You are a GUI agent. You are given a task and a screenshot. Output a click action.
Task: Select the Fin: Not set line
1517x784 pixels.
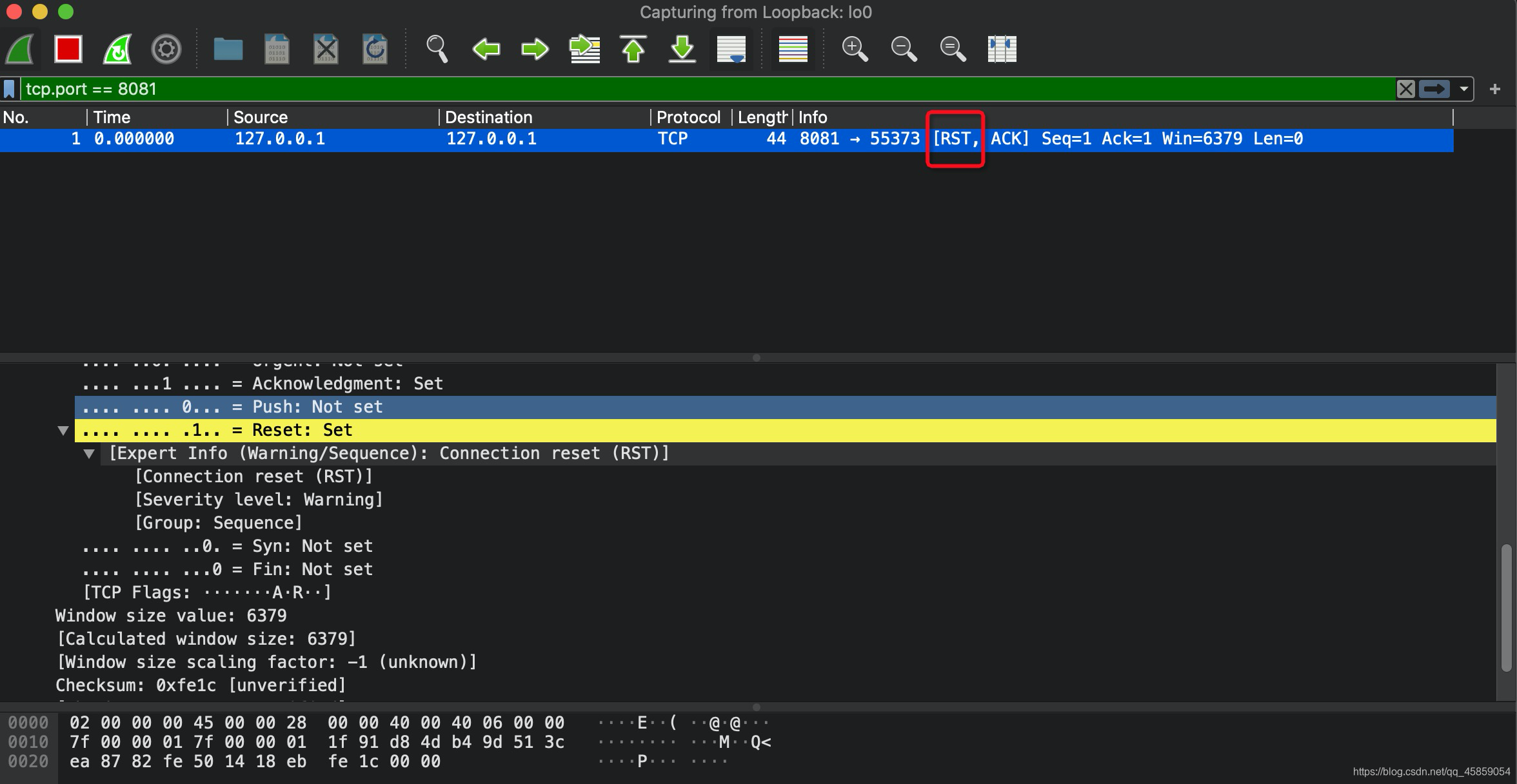228,569
